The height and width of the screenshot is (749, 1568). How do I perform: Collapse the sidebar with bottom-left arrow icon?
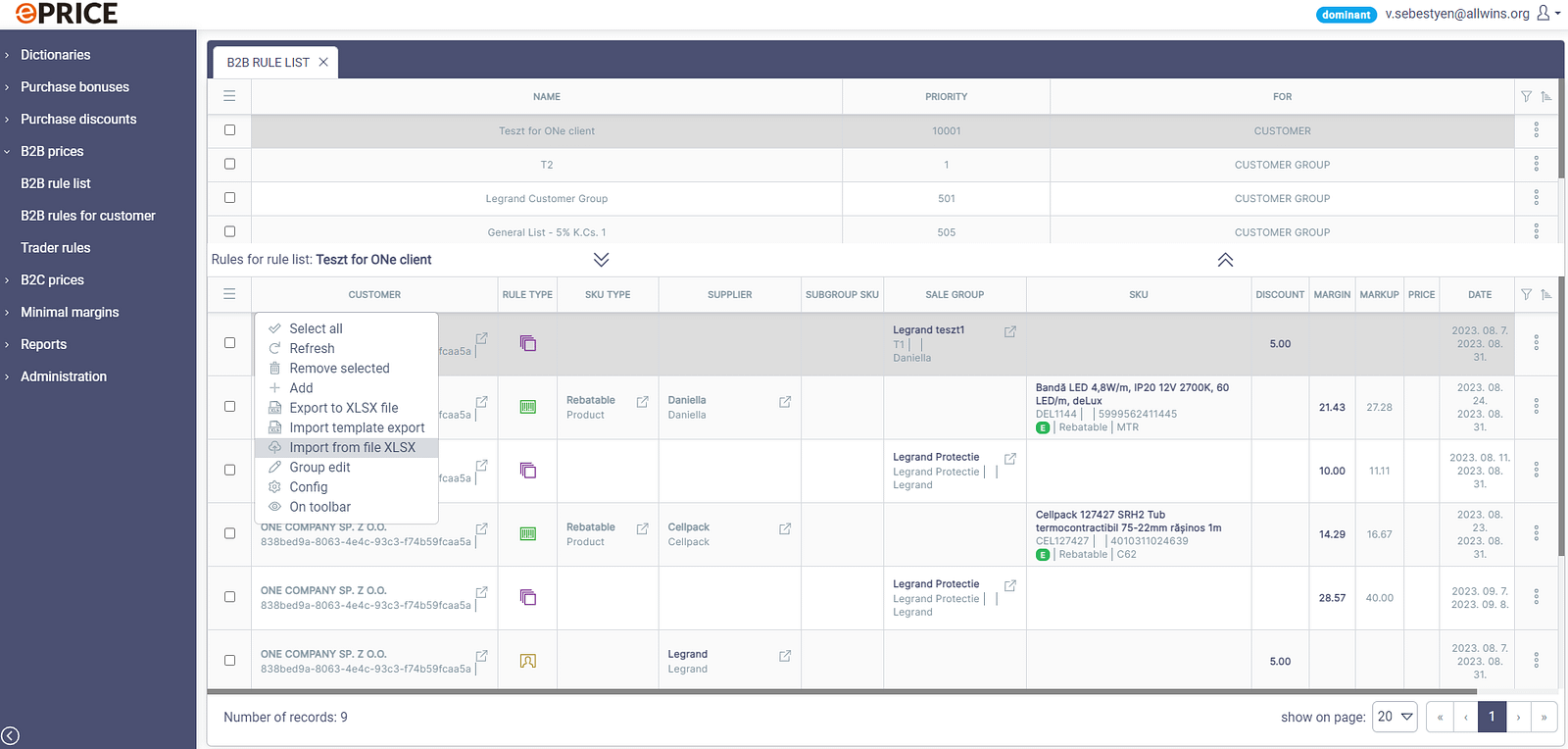point(11,735)
